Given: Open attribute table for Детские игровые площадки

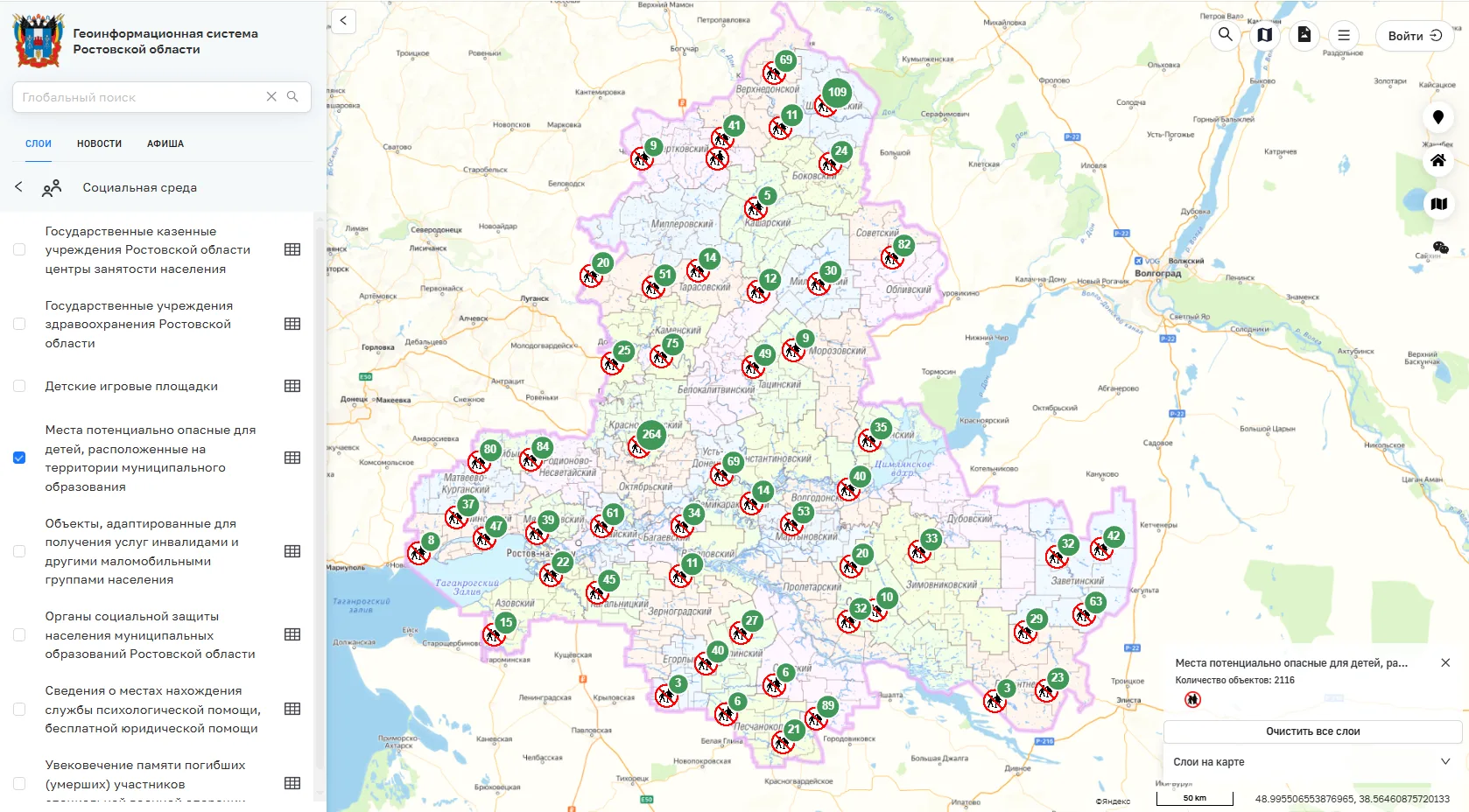Looking at the screenshot, I should (x=292, y=386).
